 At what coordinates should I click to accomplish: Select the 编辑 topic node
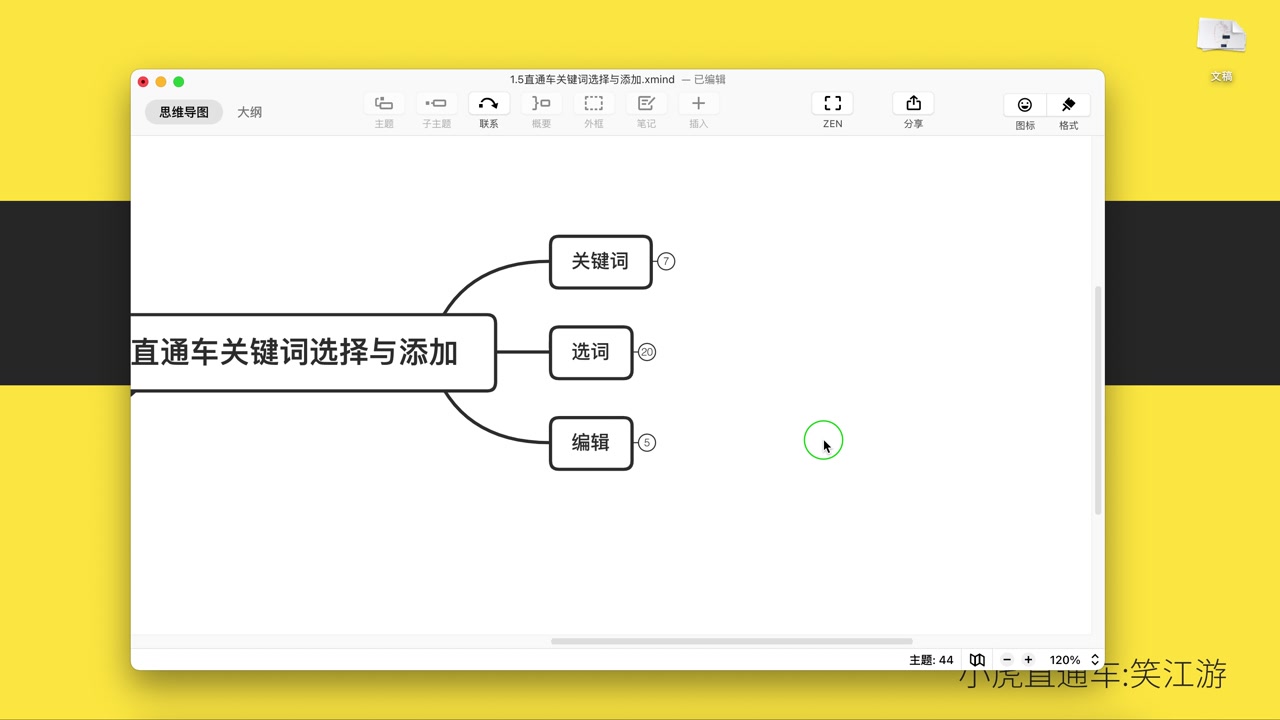coord(591,443)
